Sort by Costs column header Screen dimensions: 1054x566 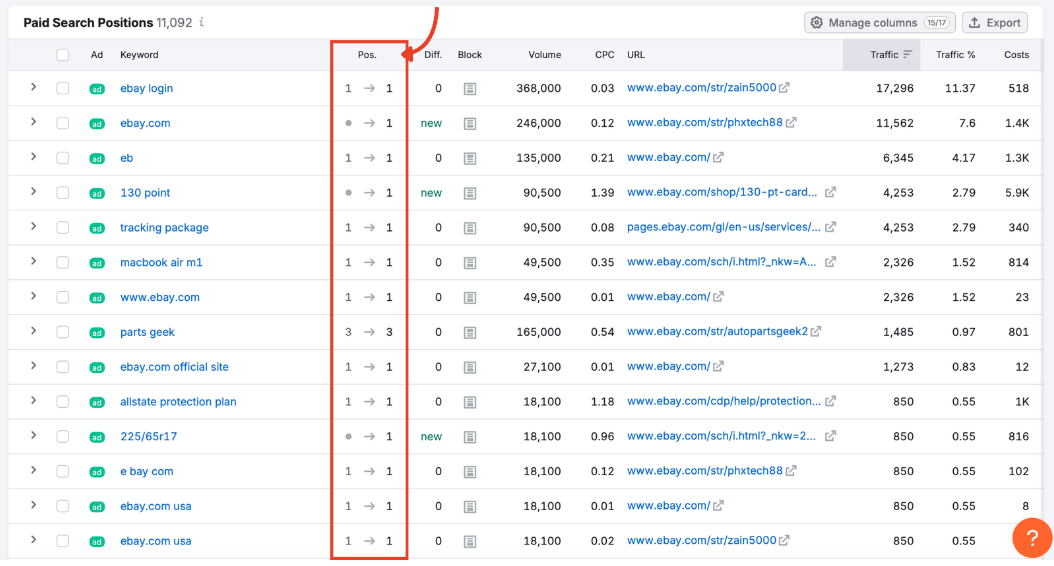tap(1016, 55)
